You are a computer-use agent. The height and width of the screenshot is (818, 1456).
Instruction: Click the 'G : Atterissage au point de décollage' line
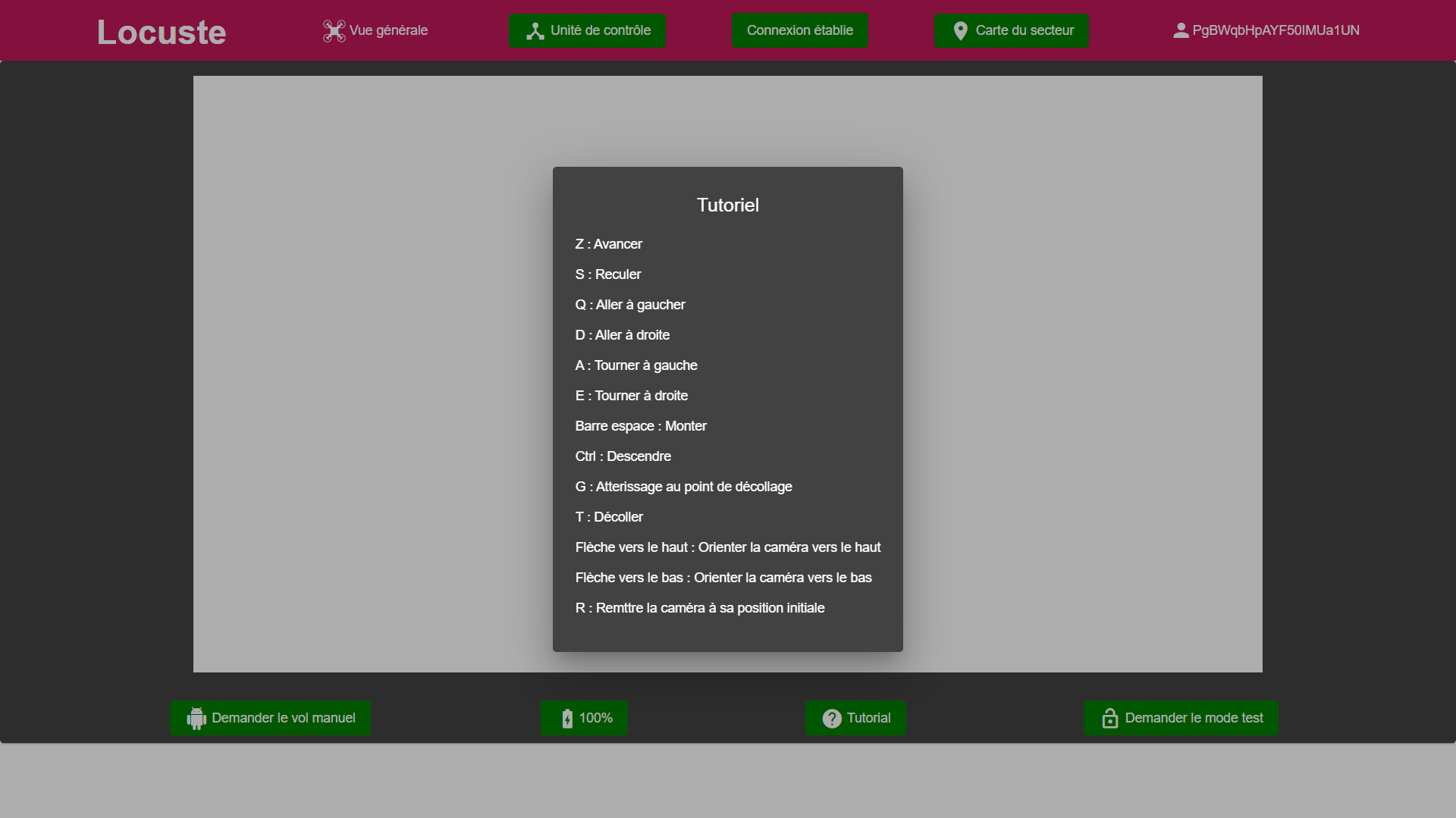tap(684, 487)
